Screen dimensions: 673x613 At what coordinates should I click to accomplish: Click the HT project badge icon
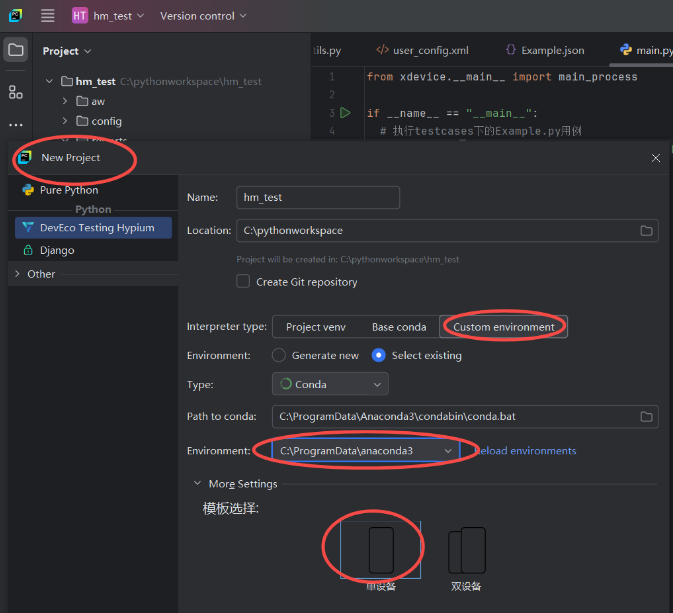tap(79, 16)
